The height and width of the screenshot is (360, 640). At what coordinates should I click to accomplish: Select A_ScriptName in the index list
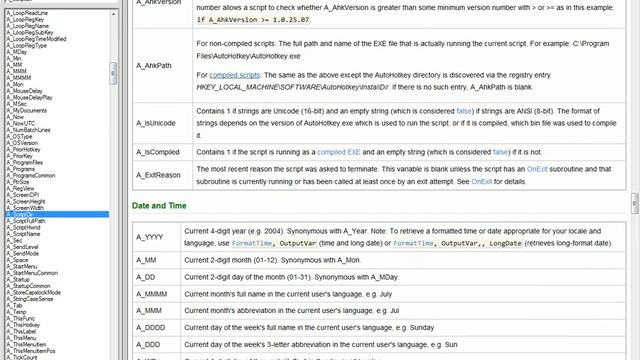23,234
